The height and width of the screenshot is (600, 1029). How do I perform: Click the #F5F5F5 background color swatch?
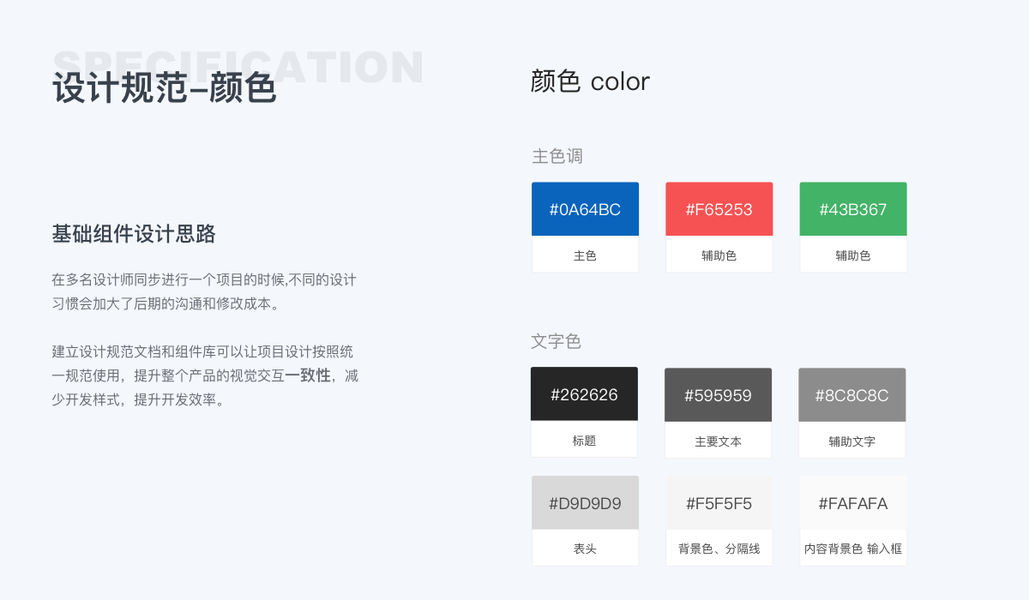[719, 503]
